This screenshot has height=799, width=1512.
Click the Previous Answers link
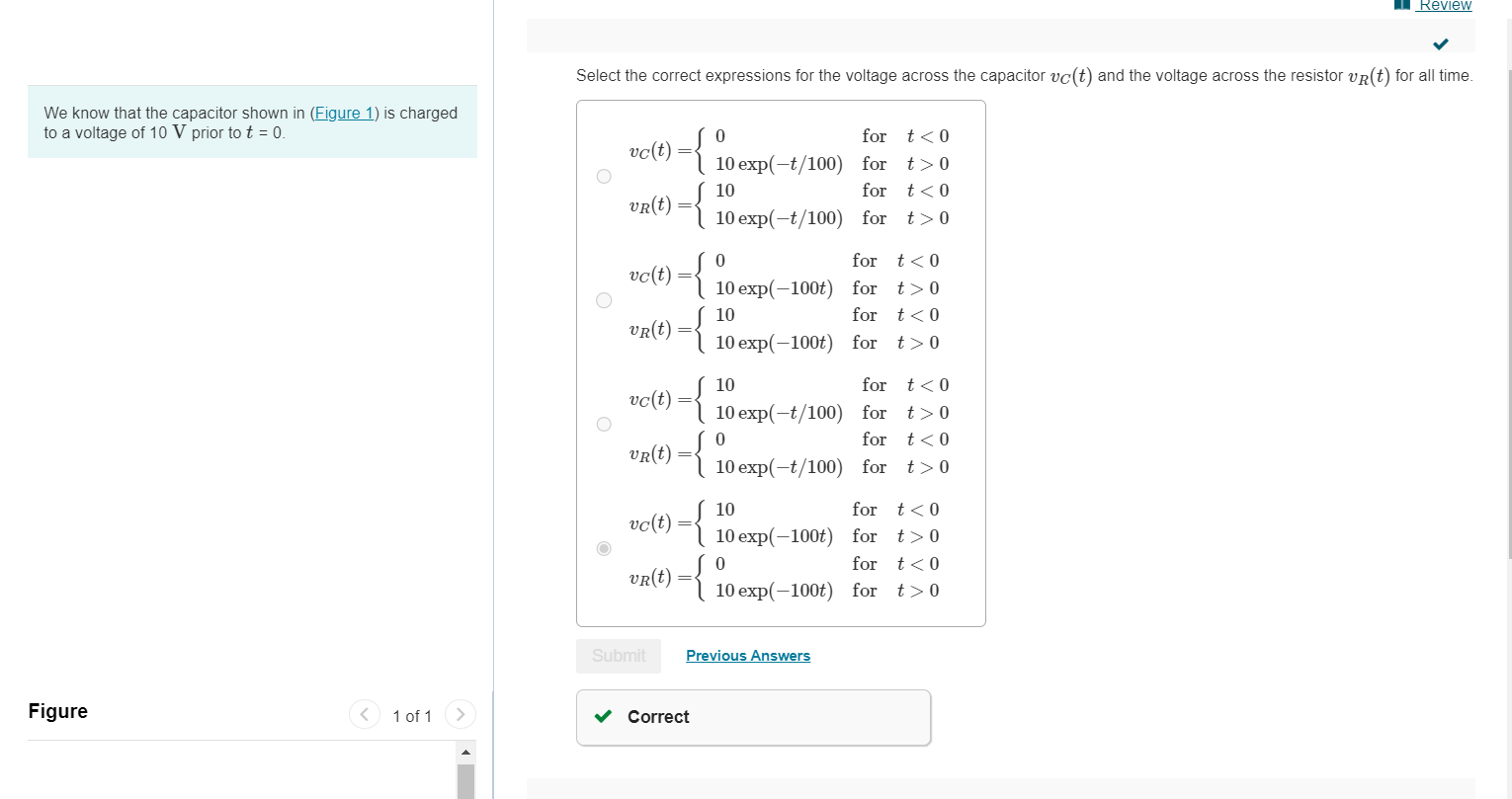(747, 655)
